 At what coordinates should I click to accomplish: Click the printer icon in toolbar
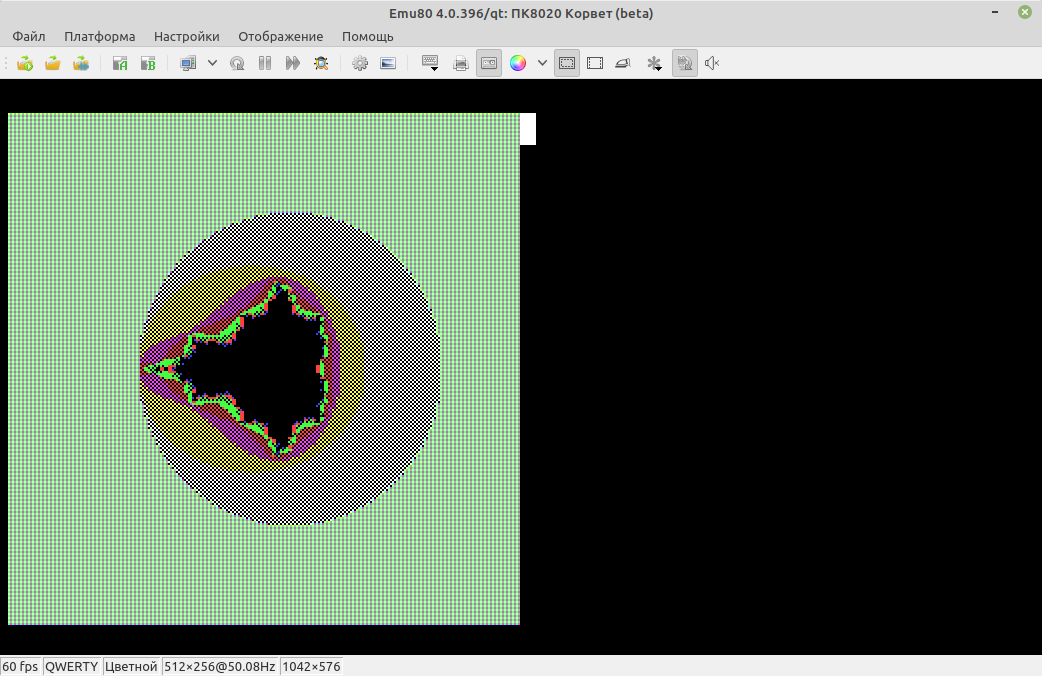[461, 63]
